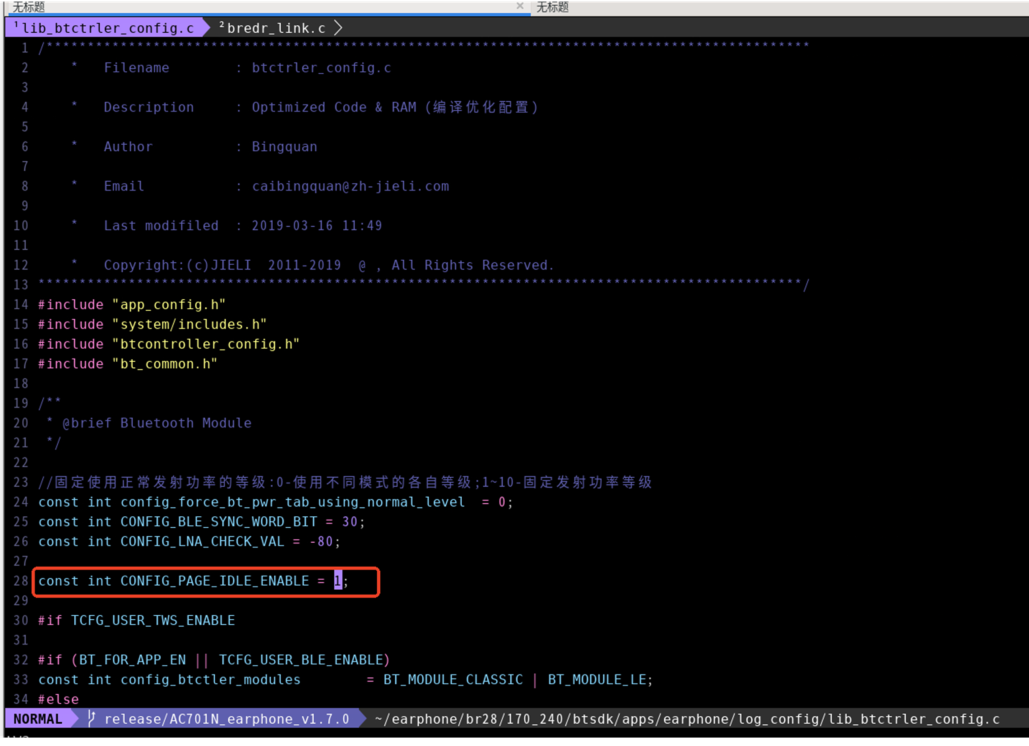Click the constant BT_MODULE_CLASSIC
The height and width of the screenshot is (746, 1029).
[x=453, y=680]
